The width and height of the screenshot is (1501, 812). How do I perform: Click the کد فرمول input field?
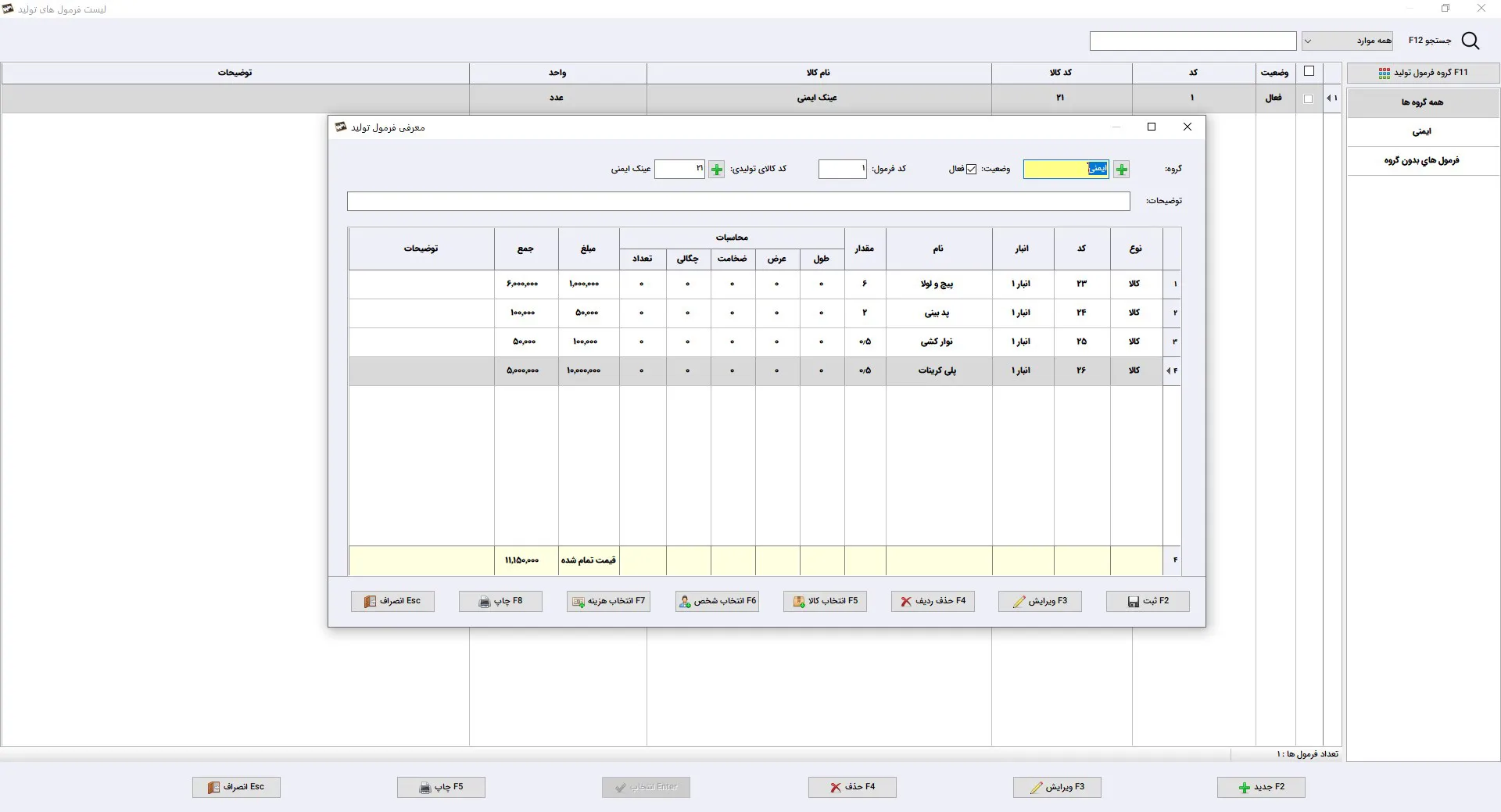coord(842,169)
